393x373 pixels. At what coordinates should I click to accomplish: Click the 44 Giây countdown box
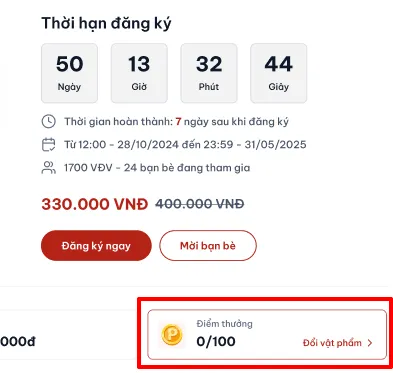pyautogui.click(x=279, y=73)
